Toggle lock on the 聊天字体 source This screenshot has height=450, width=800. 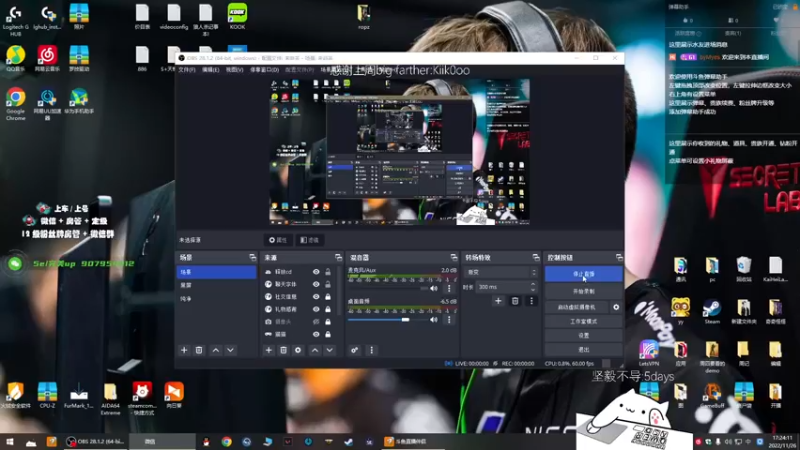tap(328, 284)
